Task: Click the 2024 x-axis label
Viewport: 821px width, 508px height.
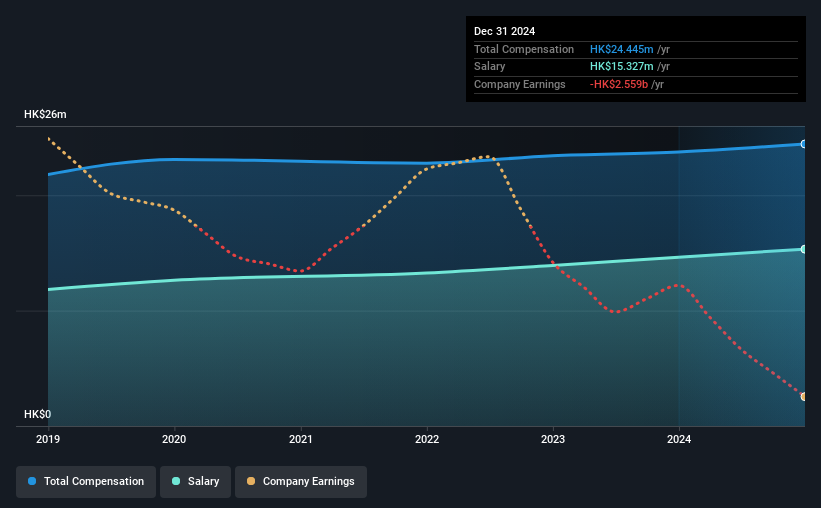Action: pyautogui.click(x=679, y=439)
